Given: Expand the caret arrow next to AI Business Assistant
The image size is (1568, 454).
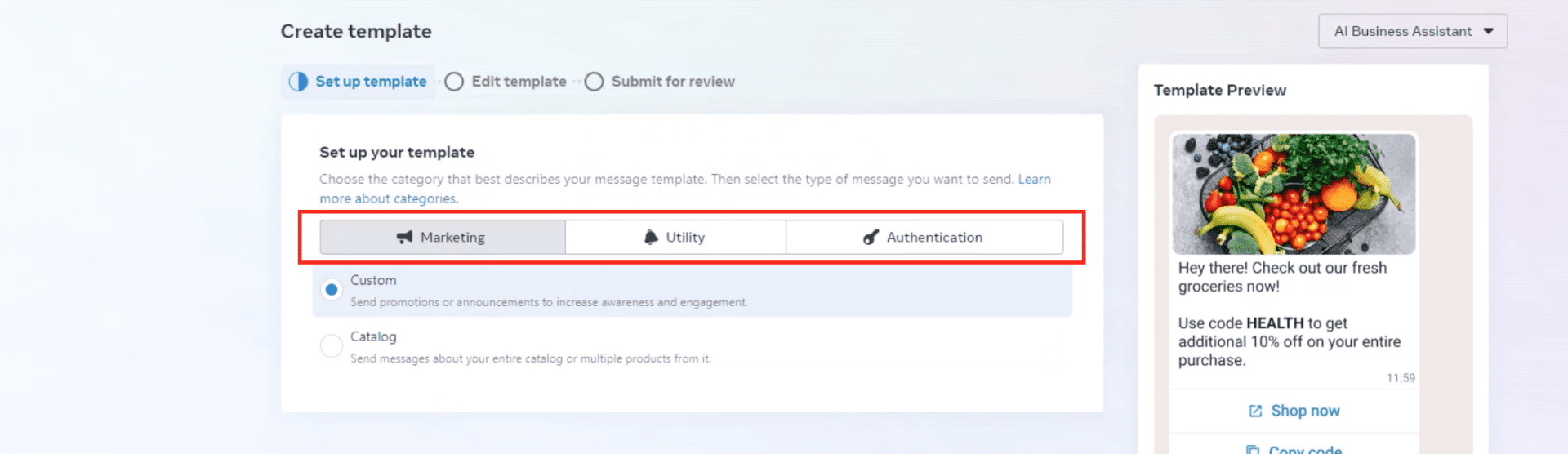Looking at the screenshot, I should (1489, 31).
